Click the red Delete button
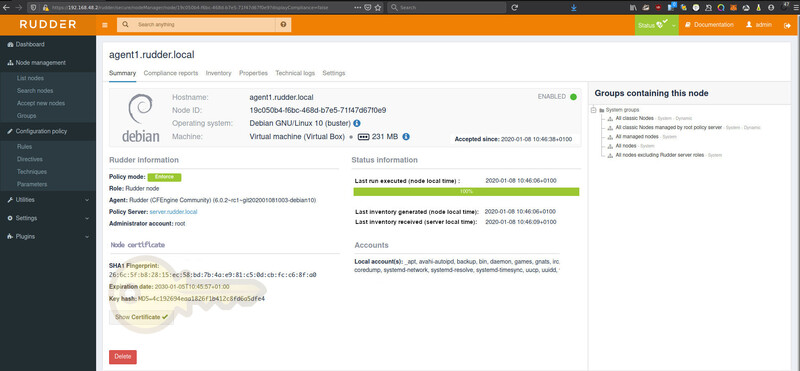Image resolution: width=800 pixels, height=371 pixels. [x=123, y=357]
